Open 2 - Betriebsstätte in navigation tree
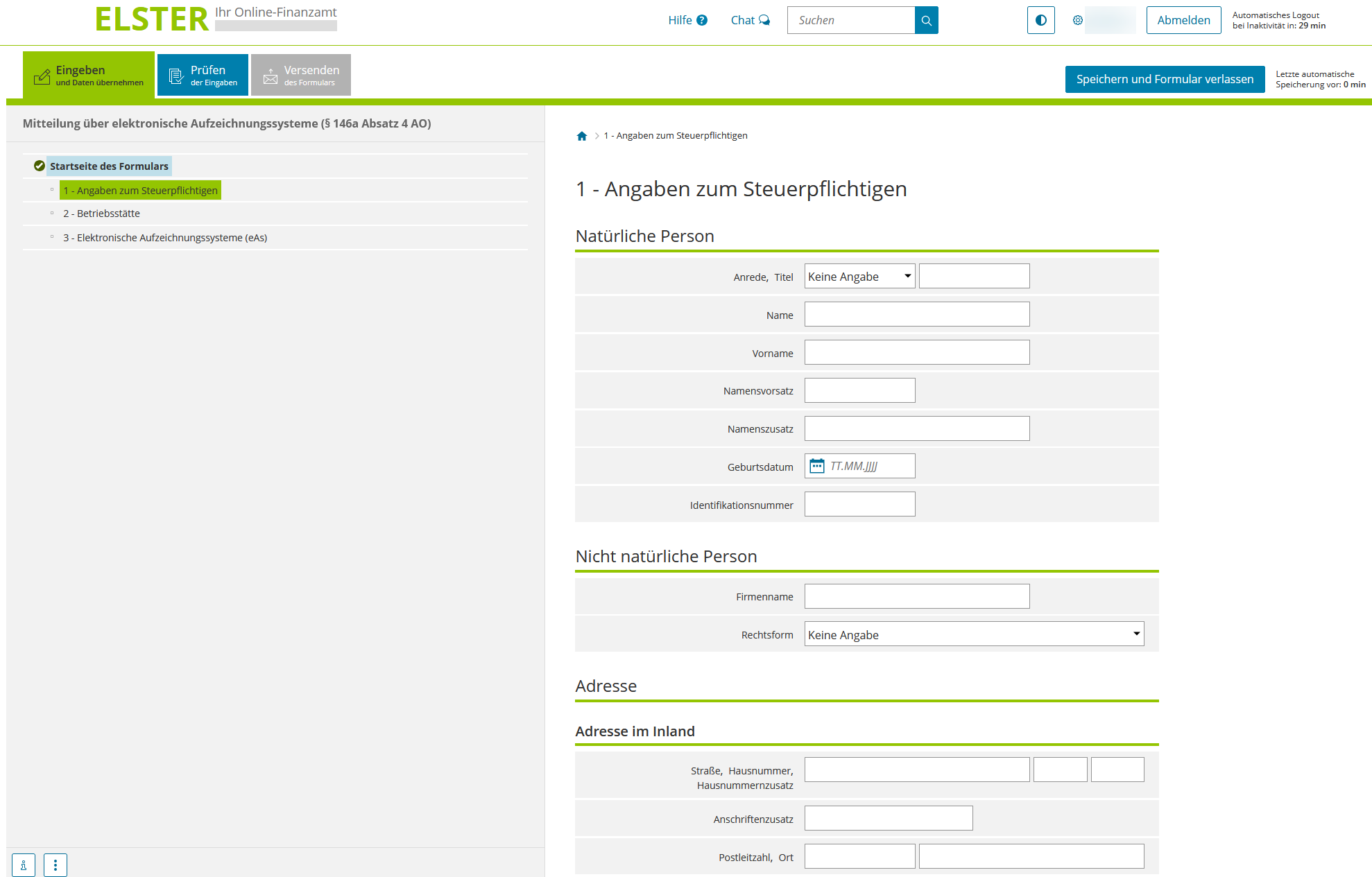 tap(101, 214)
